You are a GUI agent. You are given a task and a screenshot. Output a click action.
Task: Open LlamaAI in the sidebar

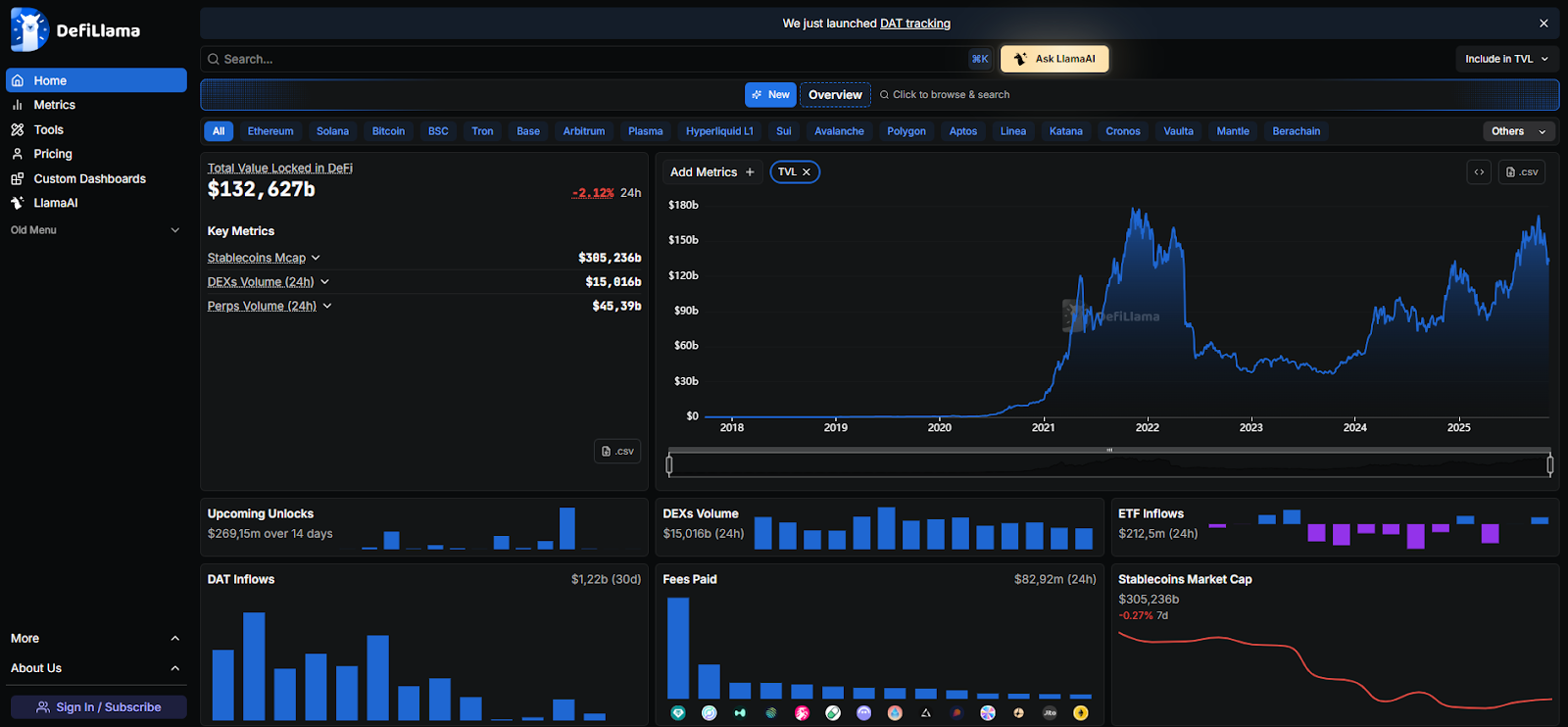55,203
